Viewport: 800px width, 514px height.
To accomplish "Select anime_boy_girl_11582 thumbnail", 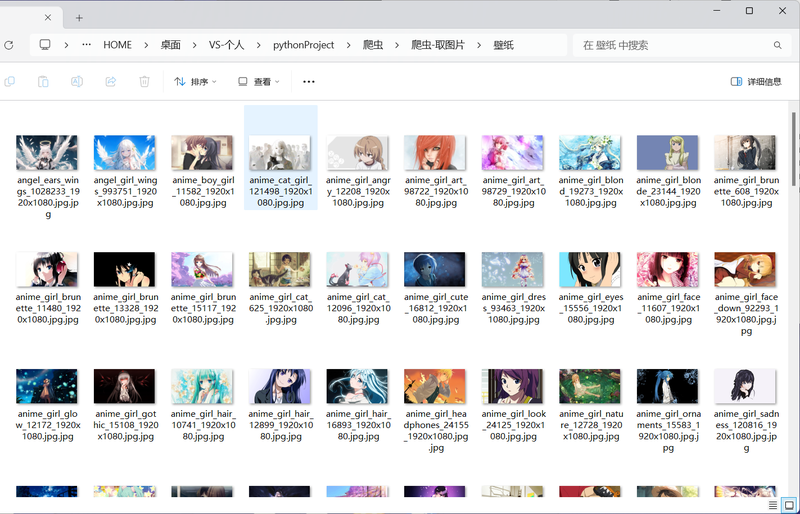I will pos(202,153).
